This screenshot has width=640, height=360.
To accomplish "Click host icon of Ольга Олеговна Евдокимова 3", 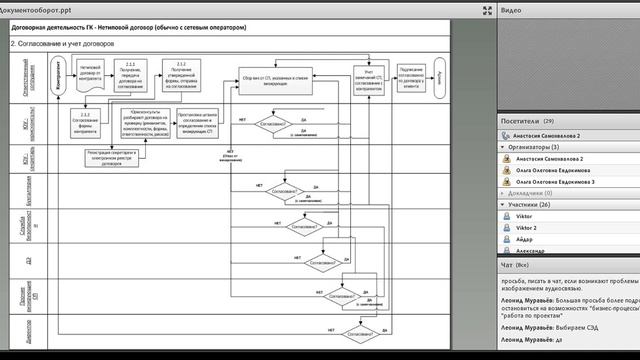I will [x=507, y=182].
